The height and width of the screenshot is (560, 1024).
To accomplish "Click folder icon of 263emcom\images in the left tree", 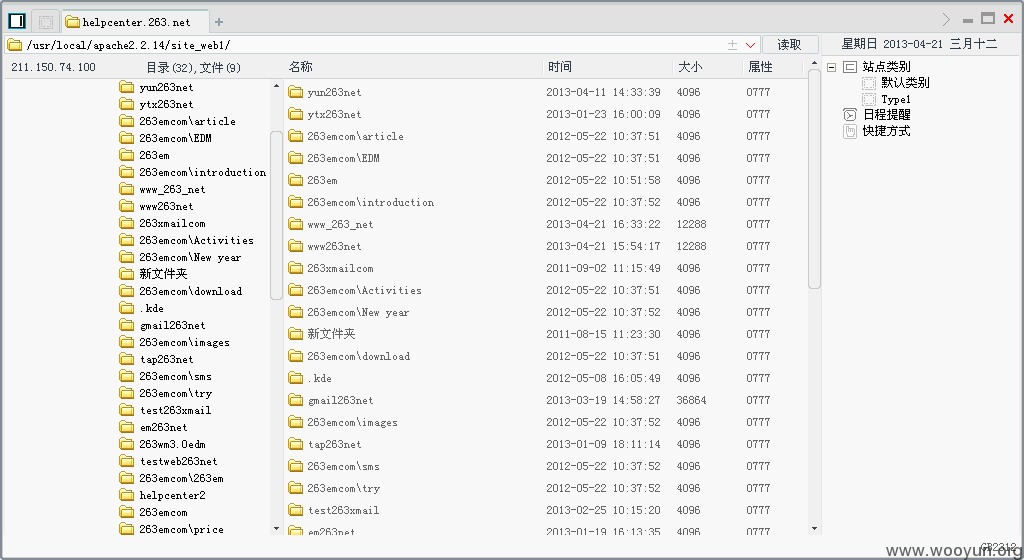I will tap(127, 342).
